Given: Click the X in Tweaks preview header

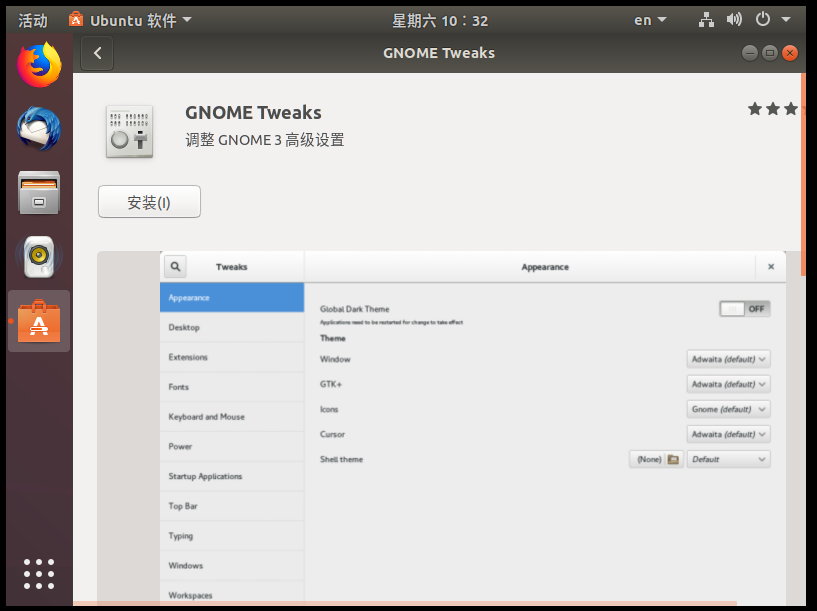Looking at the screenshot, I should pos(771,267).
